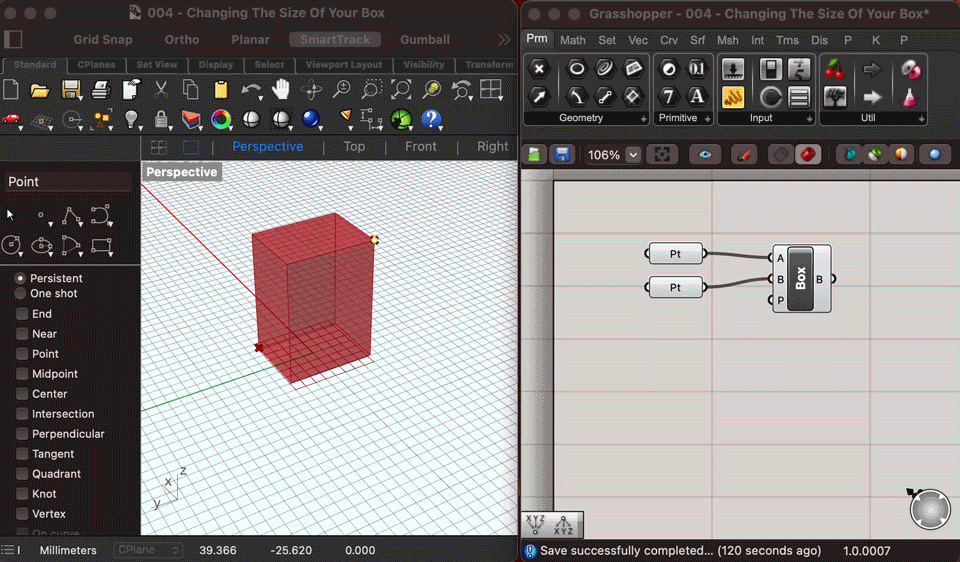Image resolution: width=960 pixels, height=562 pixels.
Task: Click the Zoom Extents icon
Action: coord(401,90)
